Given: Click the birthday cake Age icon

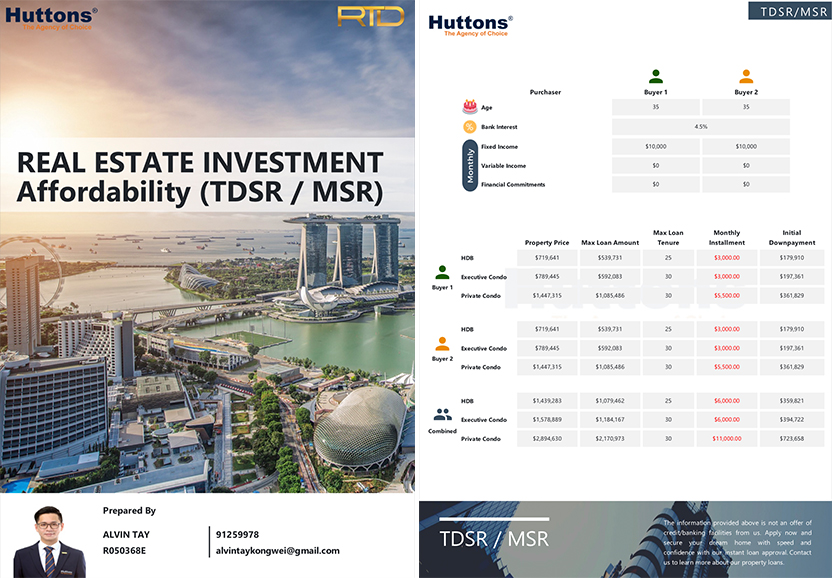Looking at the screenshot, I should click(470, 107).
